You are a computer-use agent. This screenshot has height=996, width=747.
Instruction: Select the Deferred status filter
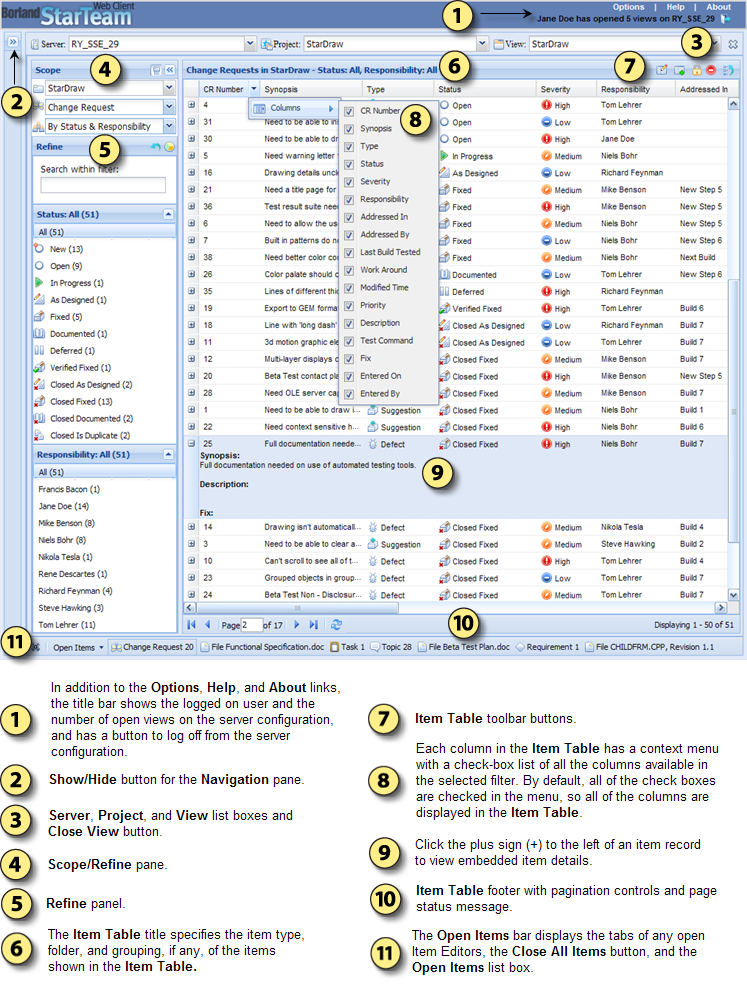tap(72, 351)
